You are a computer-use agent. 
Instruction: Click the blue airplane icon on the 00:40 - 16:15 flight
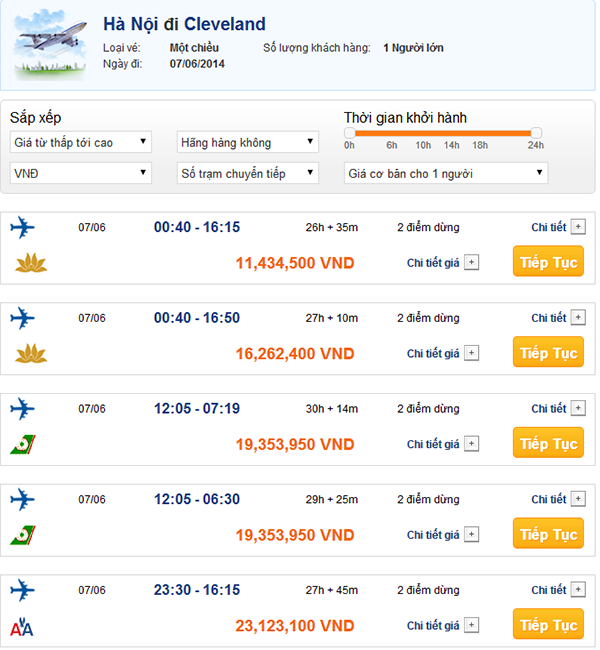[x=22, y=227]
